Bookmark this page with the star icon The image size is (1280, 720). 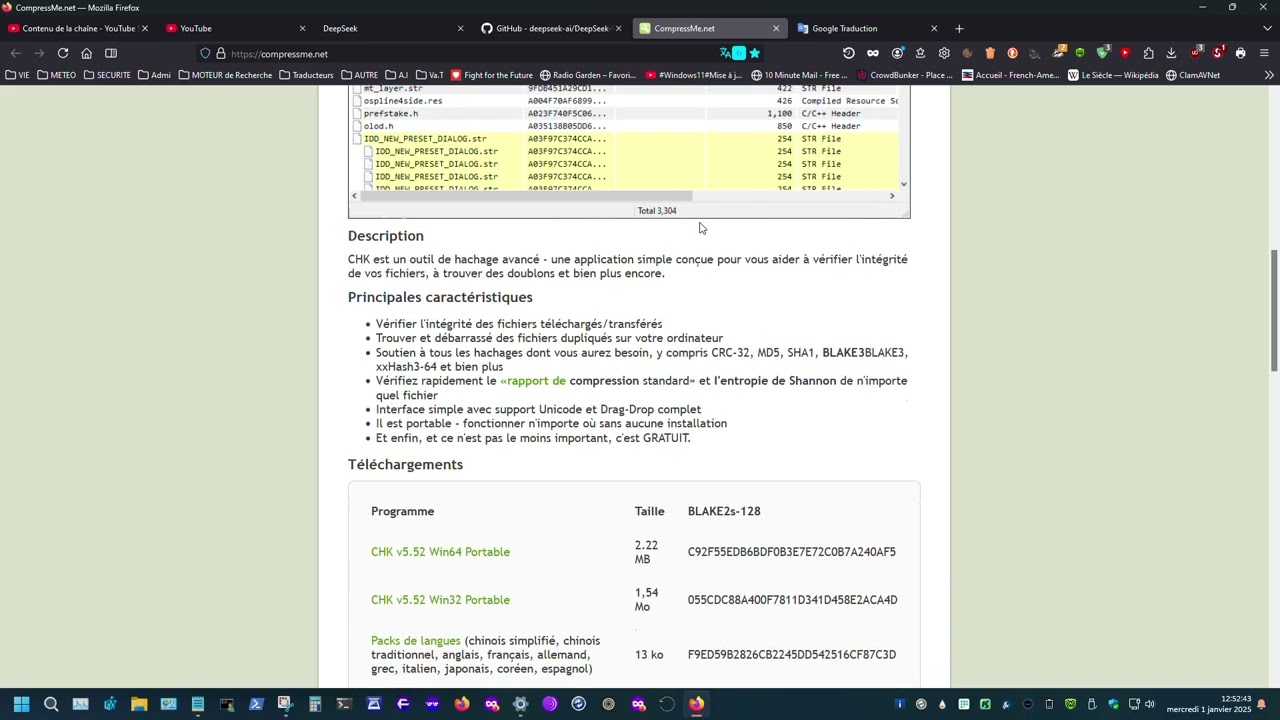point(755,53)
